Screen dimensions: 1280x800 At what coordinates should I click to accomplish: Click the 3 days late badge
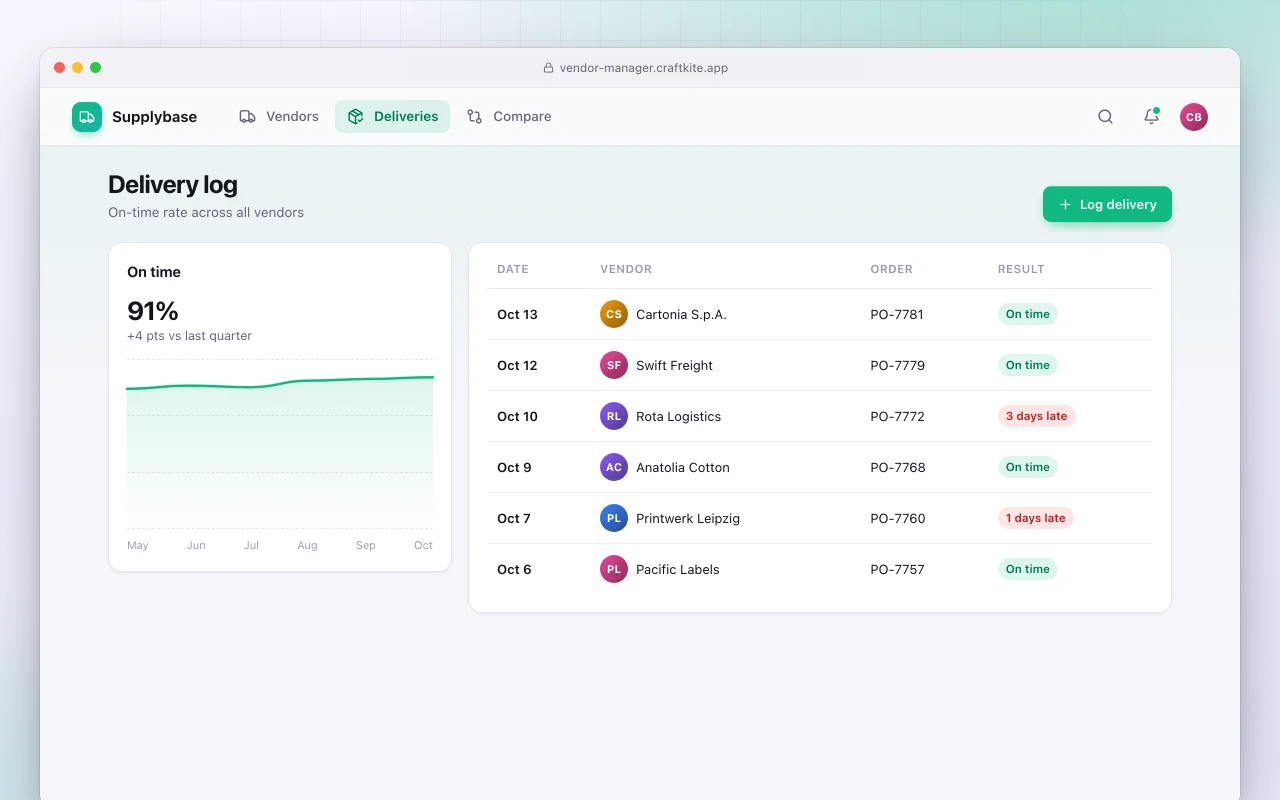pos(1037,416)
